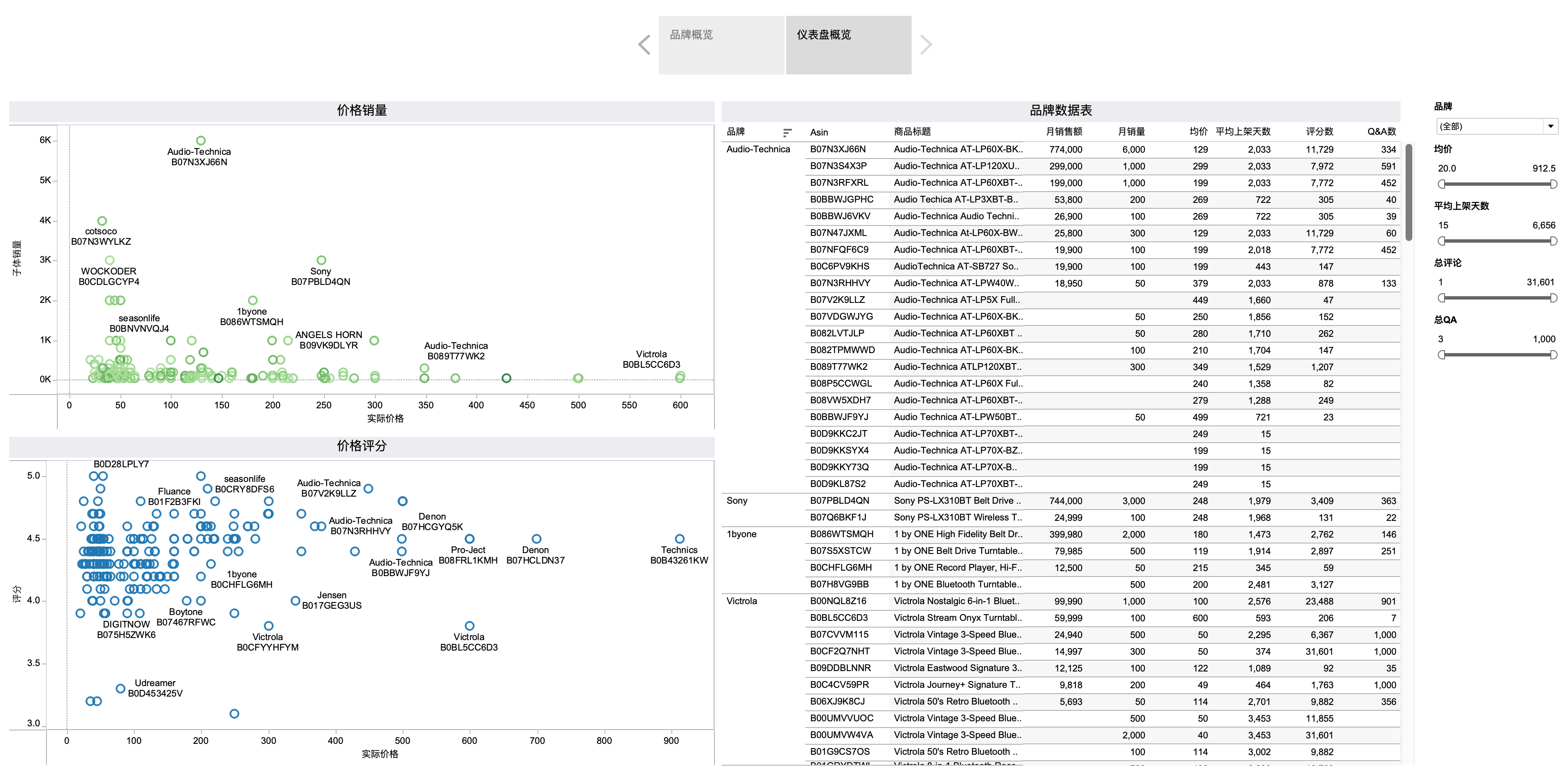Viewport: 1568px width, 779px height.
Task: Open the 品牌概览 tab
Action: coord(721,45)
